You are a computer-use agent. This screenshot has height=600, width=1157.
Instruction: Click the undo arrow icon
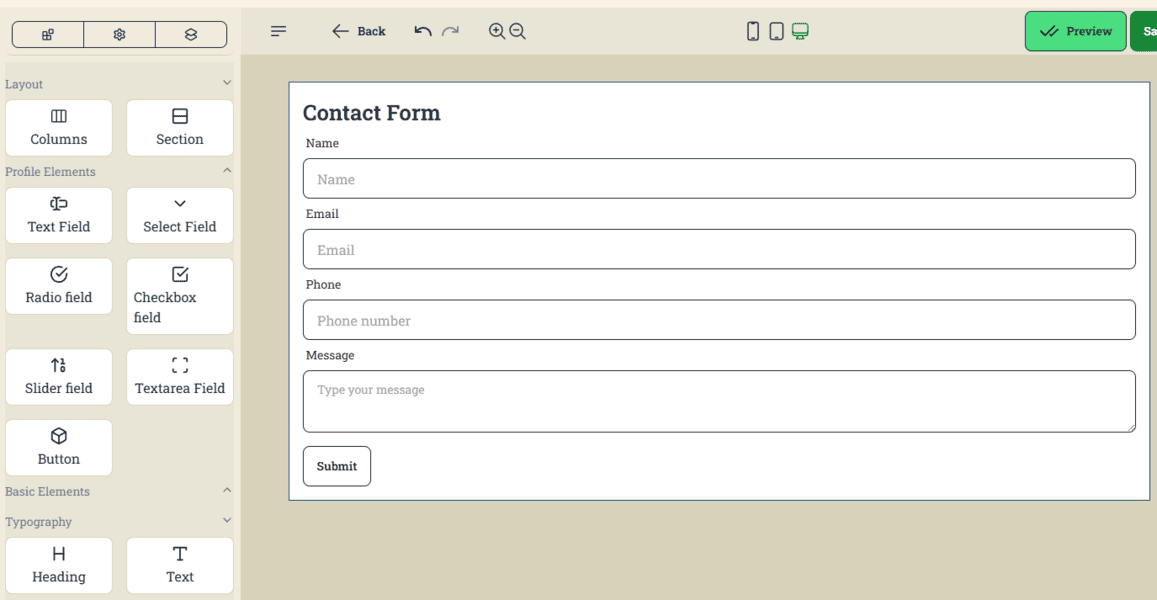pyautogui.click(x=423, y=32)
